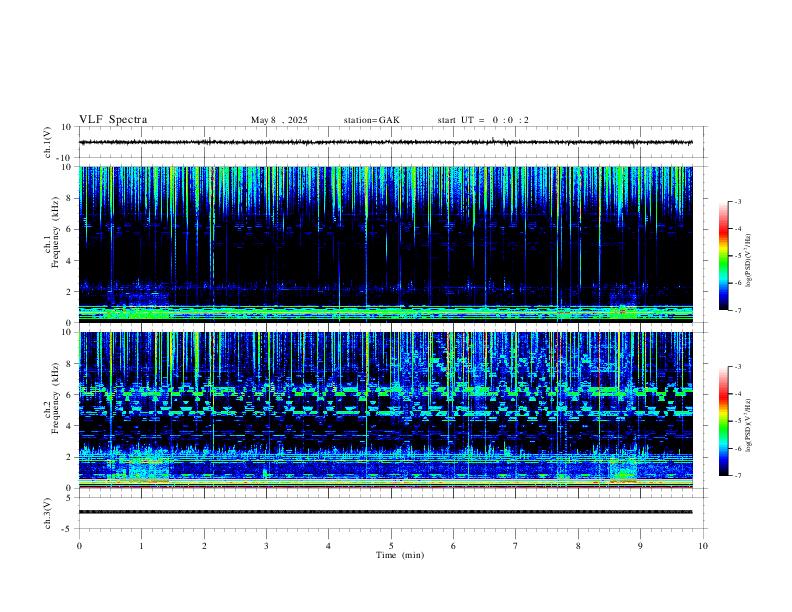The width and height of the screenshot is (792, 612).
Task: Click the lower color scale bar for ch.2
Action: 723,421
